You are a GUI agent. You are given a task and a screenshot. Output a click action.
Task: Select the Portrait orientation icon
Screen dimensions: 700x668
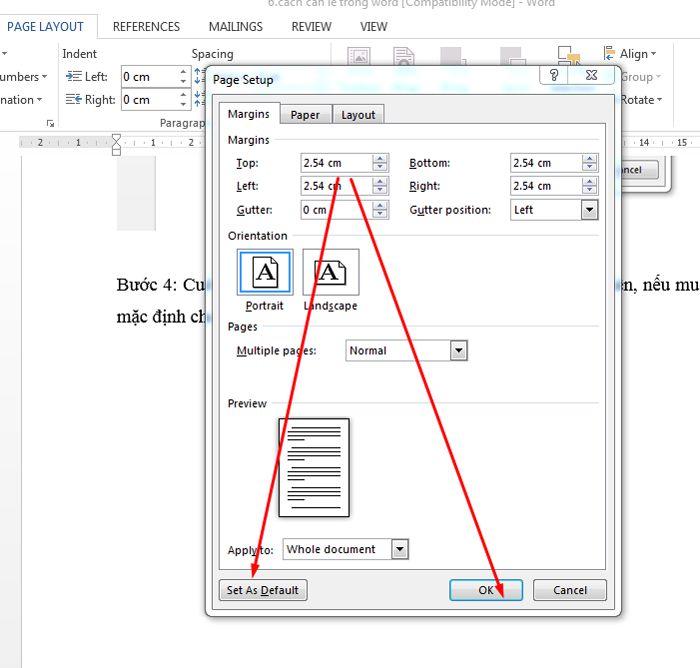(x=265, y=273)
